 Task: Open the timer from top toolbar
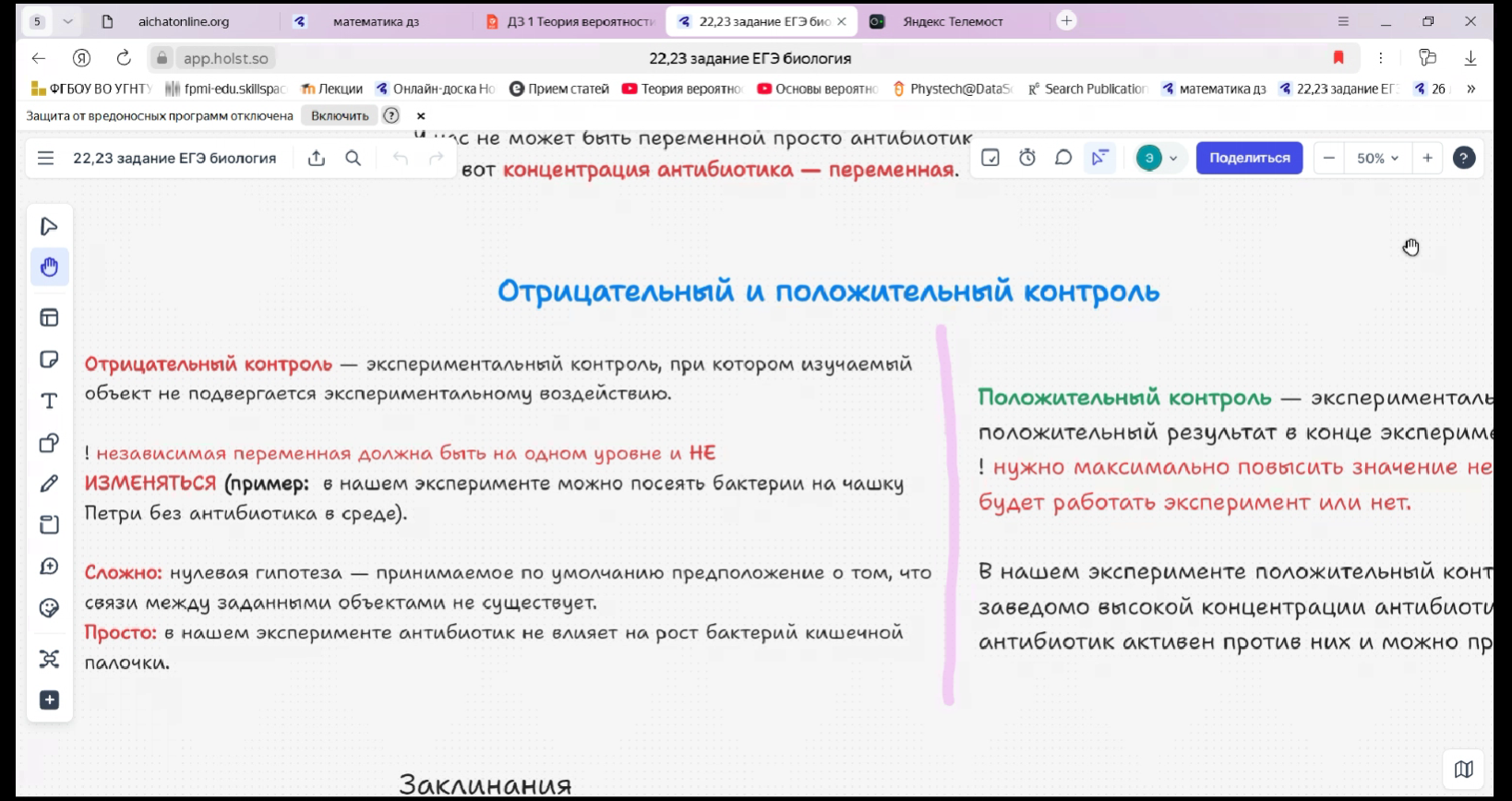pos(1027,158)
